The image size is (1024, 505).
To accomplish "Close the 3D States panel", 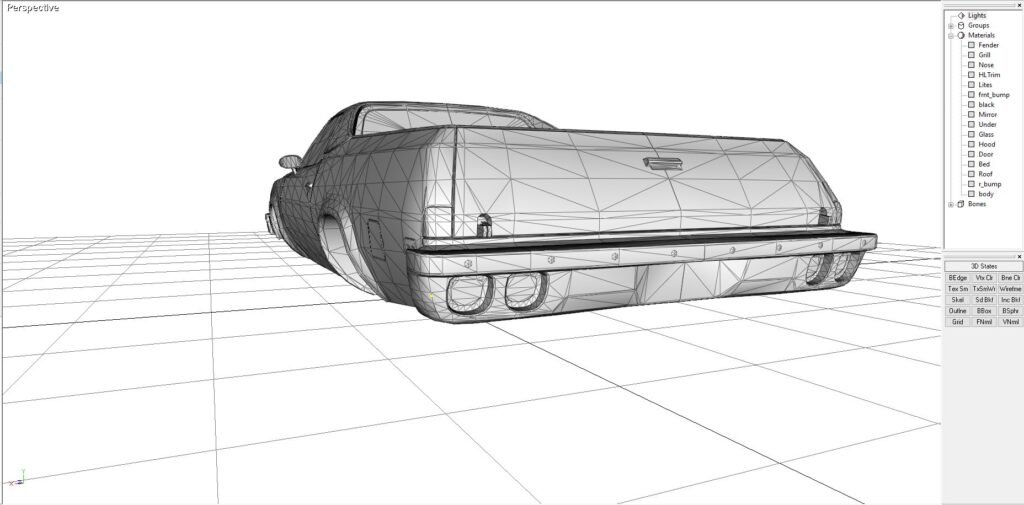I will [x=1019, y=256].
